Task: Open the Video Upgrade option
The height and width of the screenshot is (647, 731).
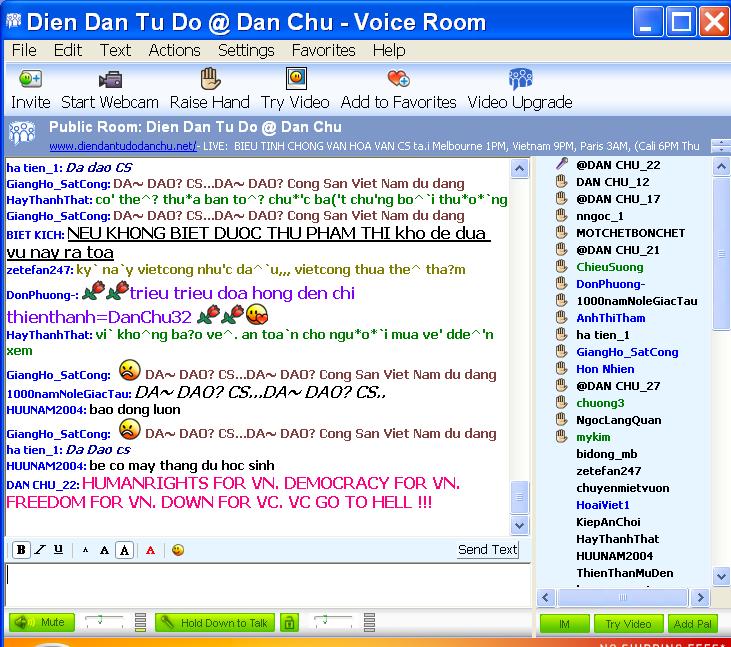Action: tap(520, 79)
